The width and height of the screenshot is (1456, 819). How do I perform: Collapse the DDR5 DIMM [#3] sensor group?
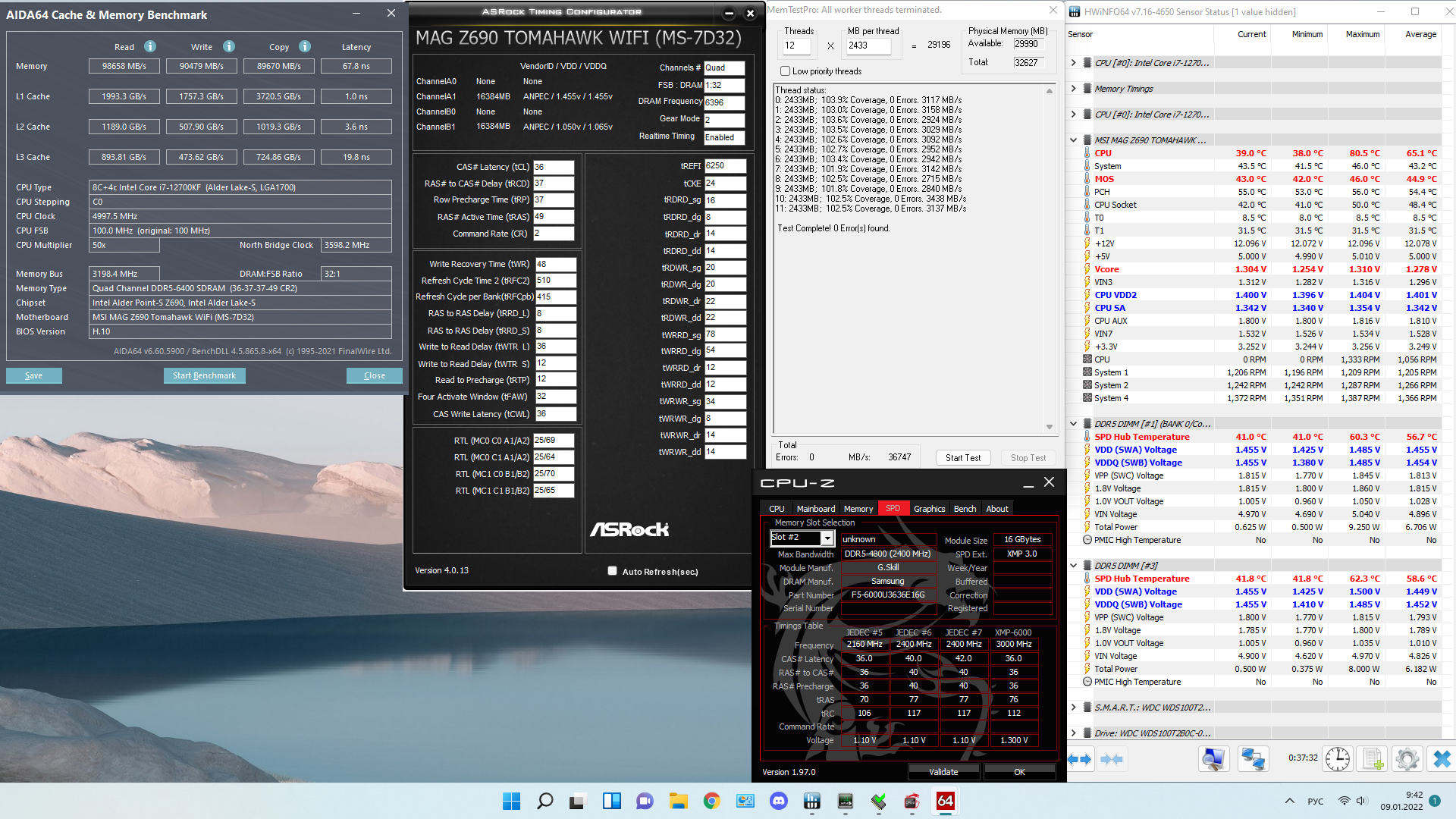pyautogui.click(x=1073, y=566)
